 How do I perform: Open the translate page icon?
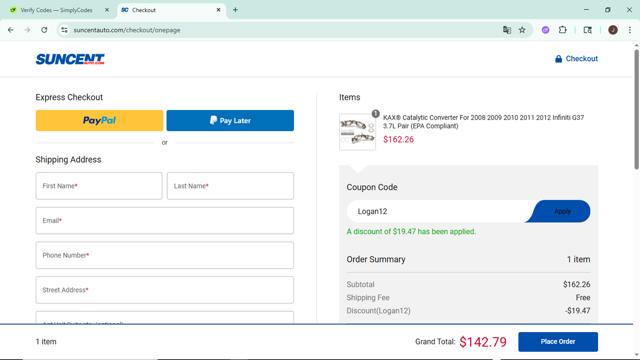point(507,30)
